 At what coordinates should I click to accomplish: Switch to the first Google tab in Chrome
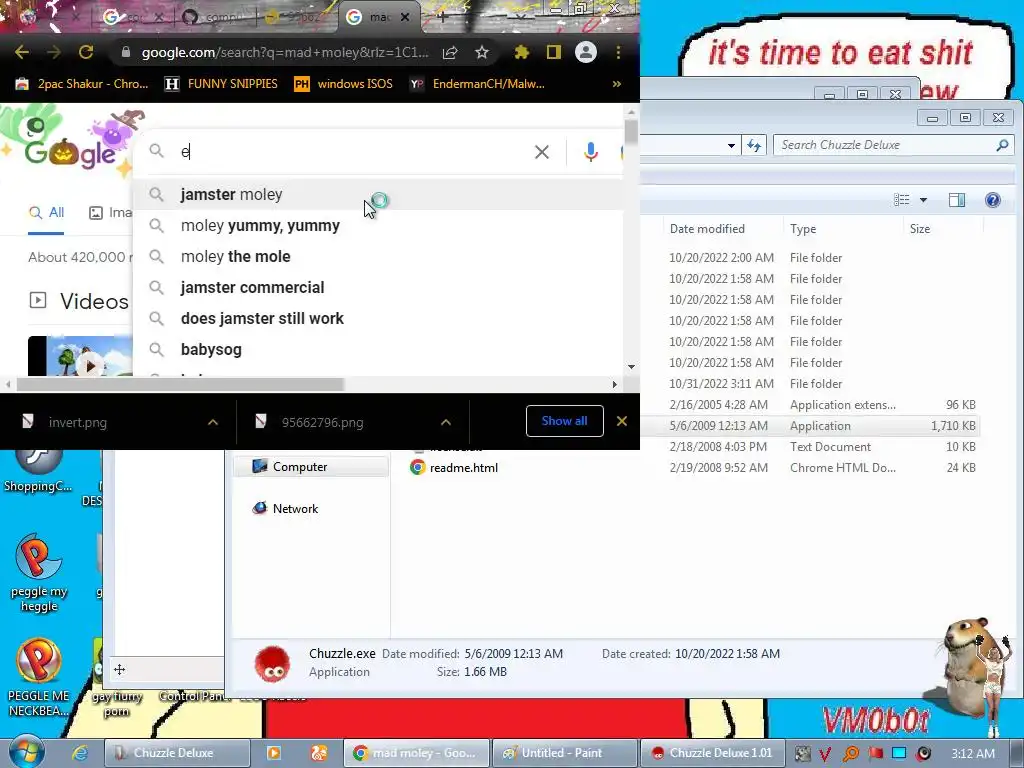[x=134, y=17]
